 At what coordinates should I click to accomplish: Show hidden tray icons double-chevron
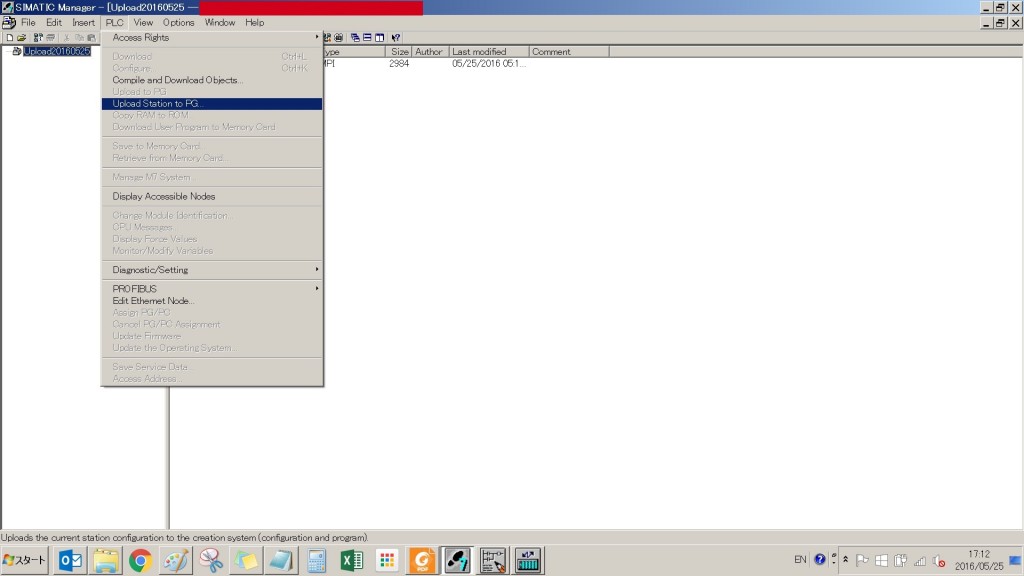tap(846, 560)
